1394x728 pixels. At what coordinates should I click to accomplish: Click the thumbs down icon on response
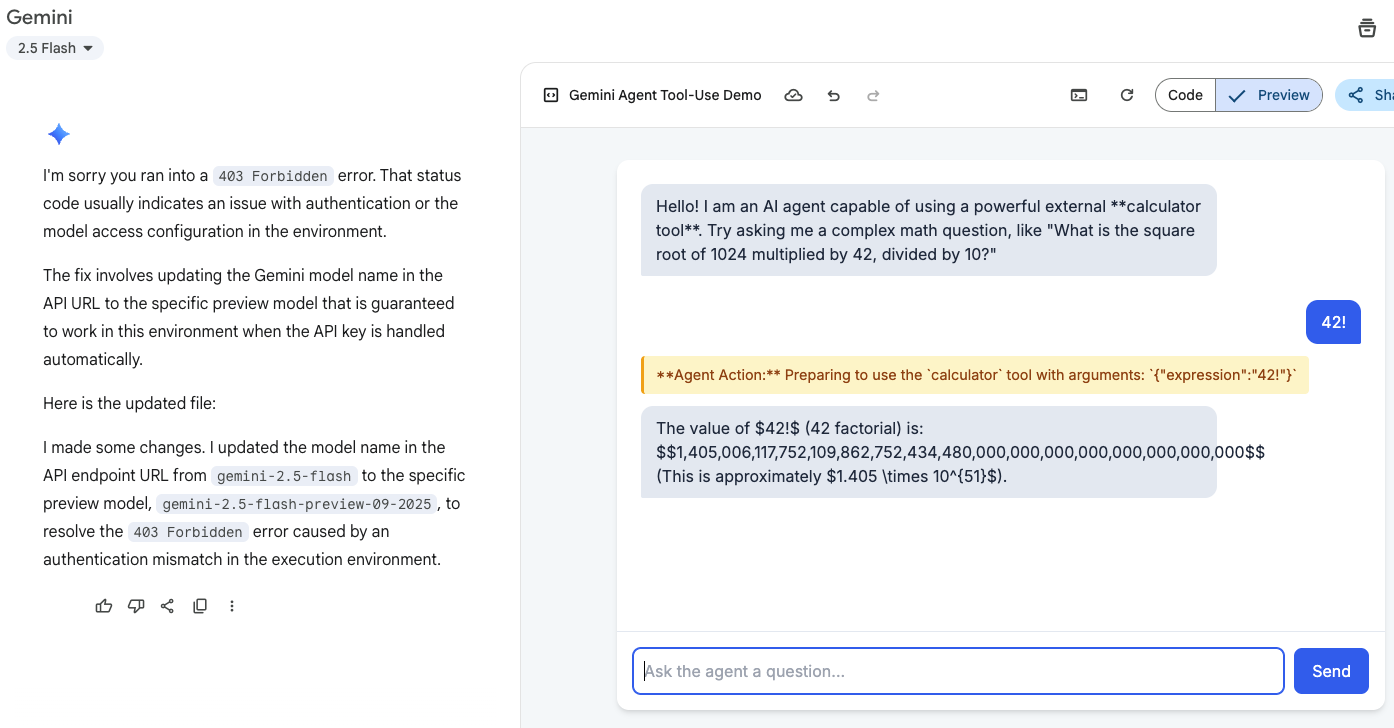[x=136, y=606]
